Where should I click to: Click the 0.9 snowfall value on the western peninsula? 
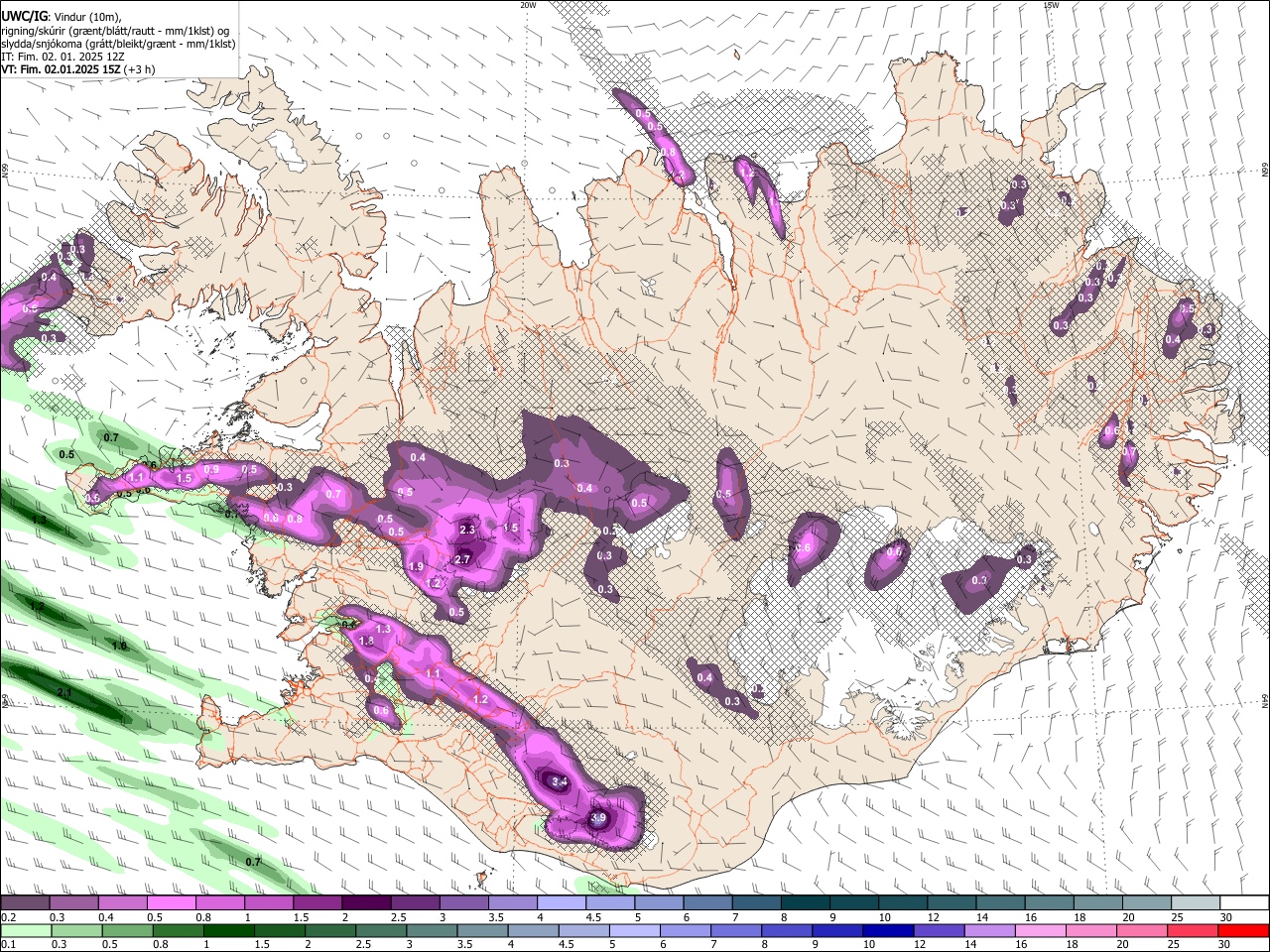pos(211,469)
